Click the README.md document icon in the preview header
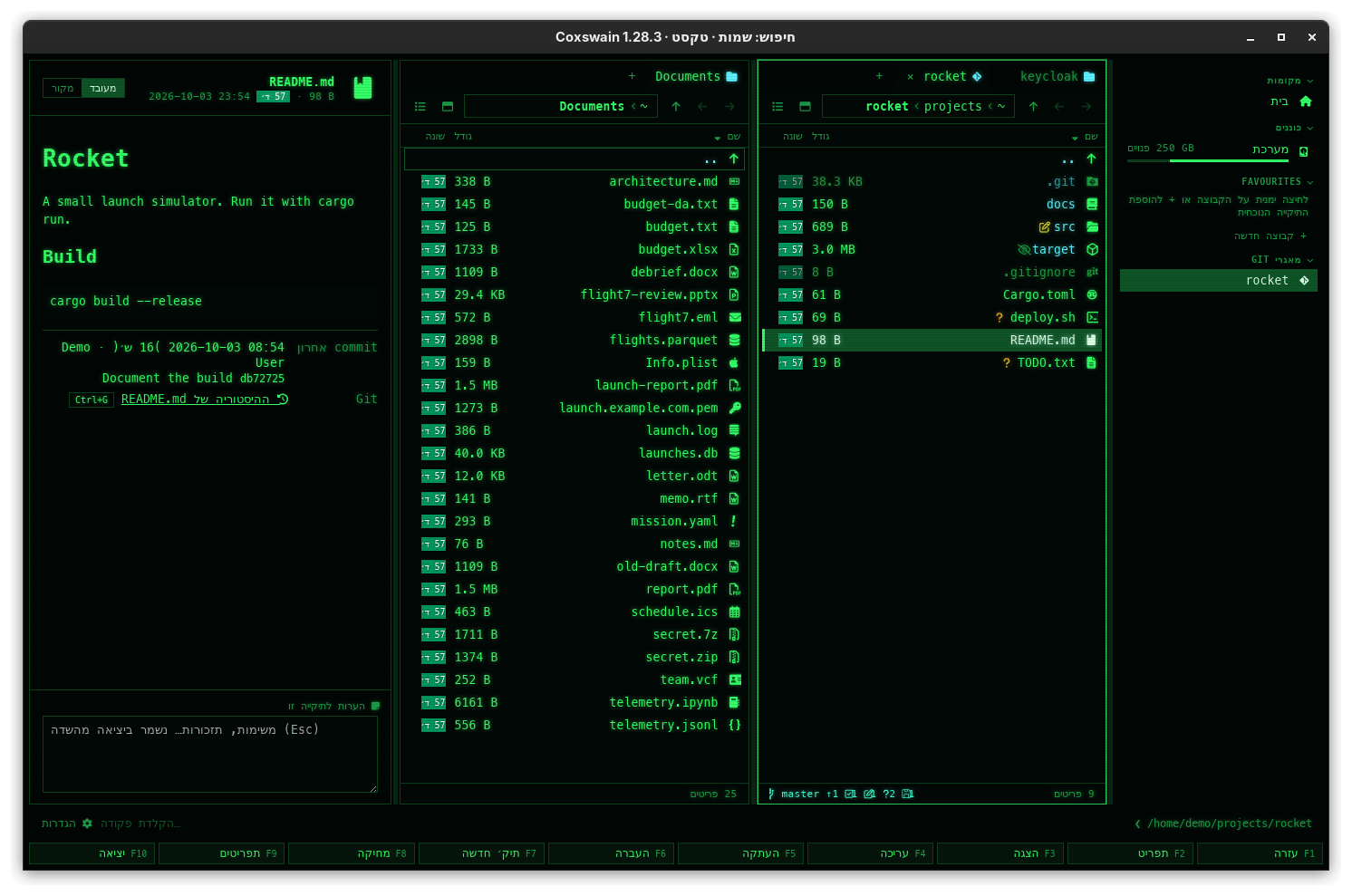Image resolution: width=1352 pixels, height=896 pixels. 362,88
